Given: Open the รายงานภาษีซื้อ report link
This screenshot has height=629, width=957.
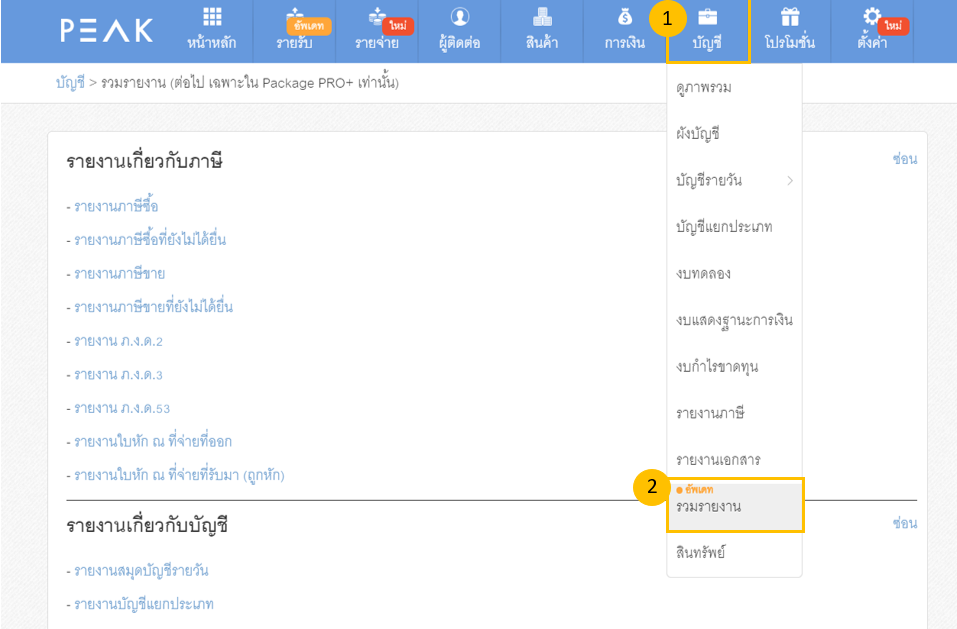Looking at the screenshot, I should [116, 206].
